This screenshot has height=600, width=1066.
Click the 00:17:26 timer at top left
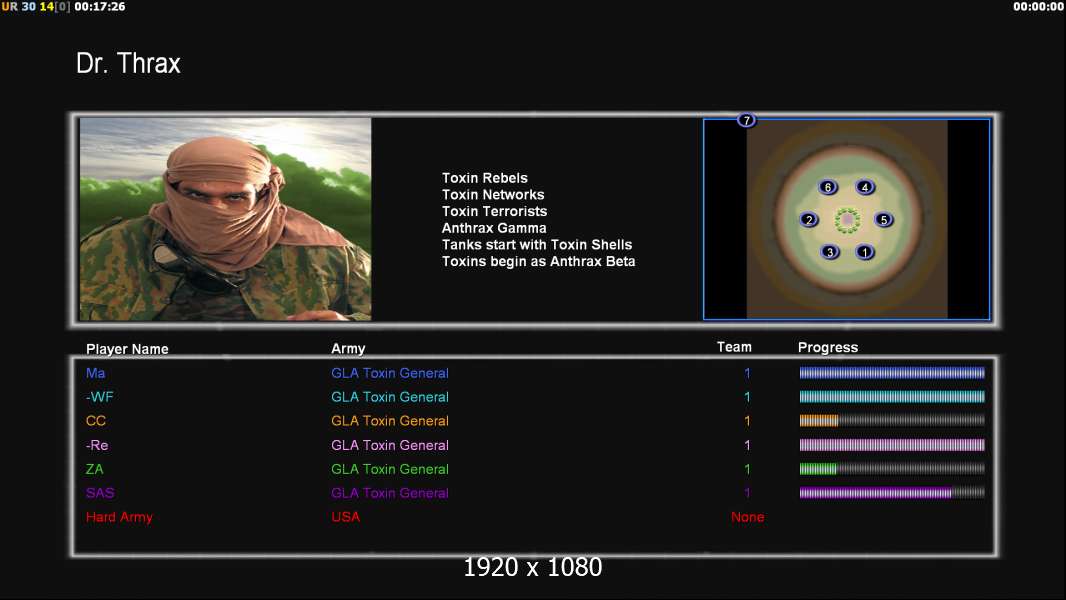click(99, 7)
